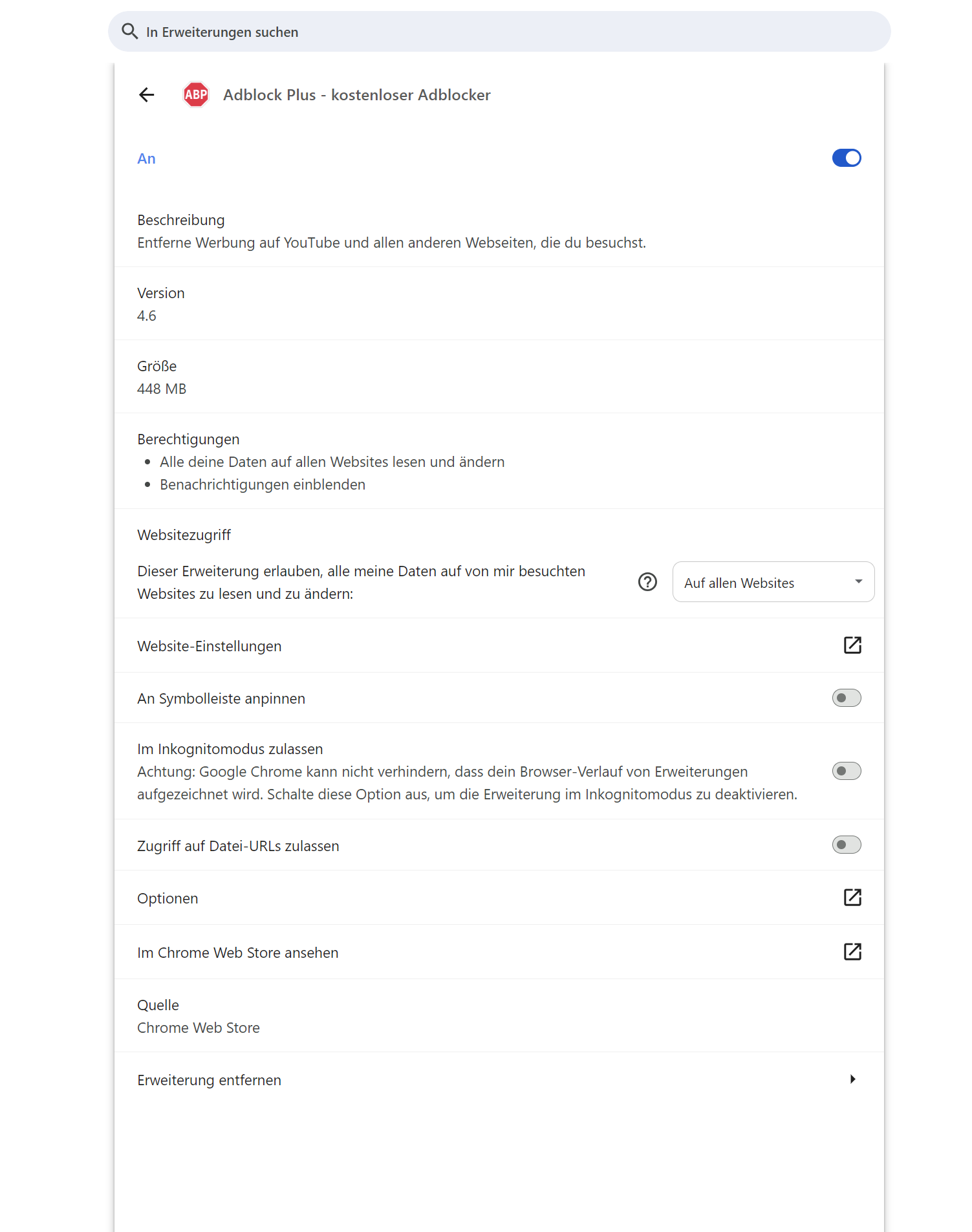Open Chrome Web Store external link icon

point(852,952)
